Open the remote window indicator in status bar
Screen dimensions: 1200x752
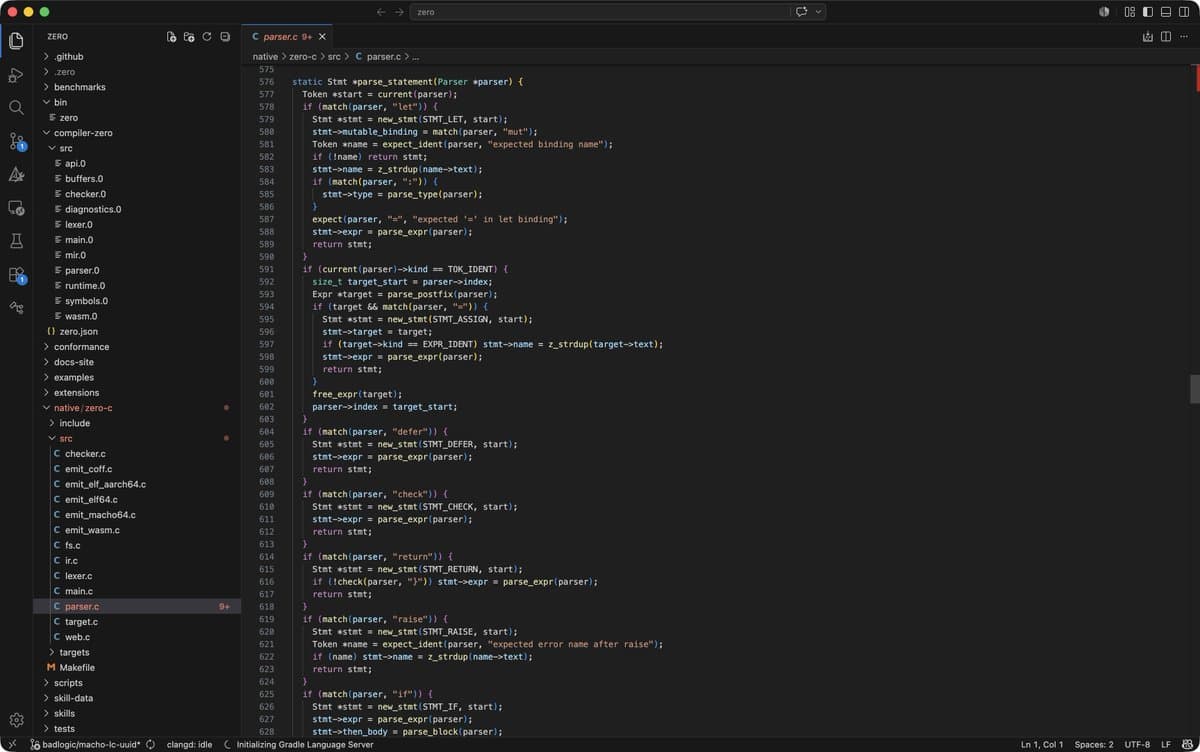(11, 744)
